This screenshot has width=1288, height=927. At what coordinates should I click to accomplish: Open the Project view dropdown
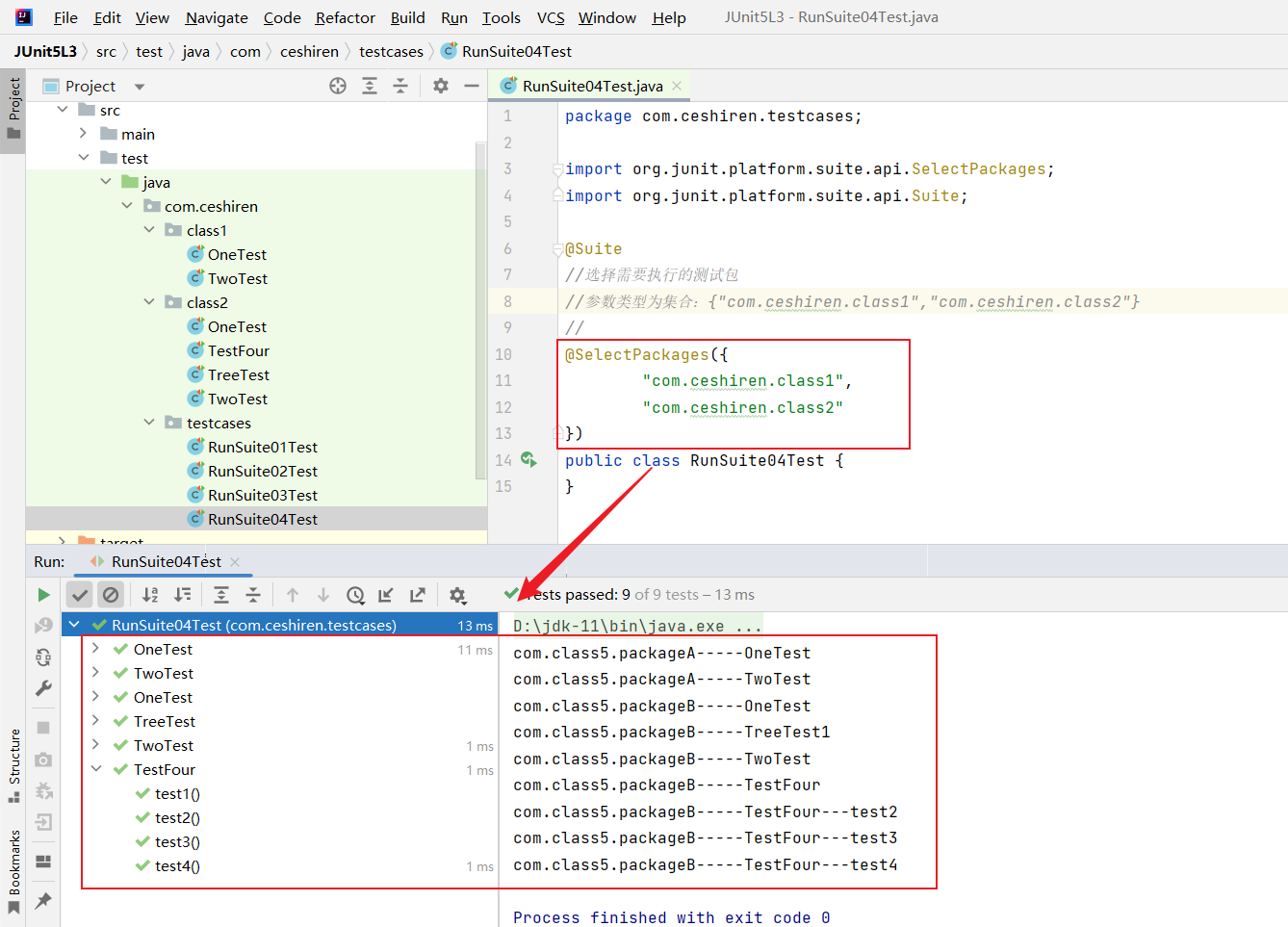pyautogui.click(x=140, y=87)
